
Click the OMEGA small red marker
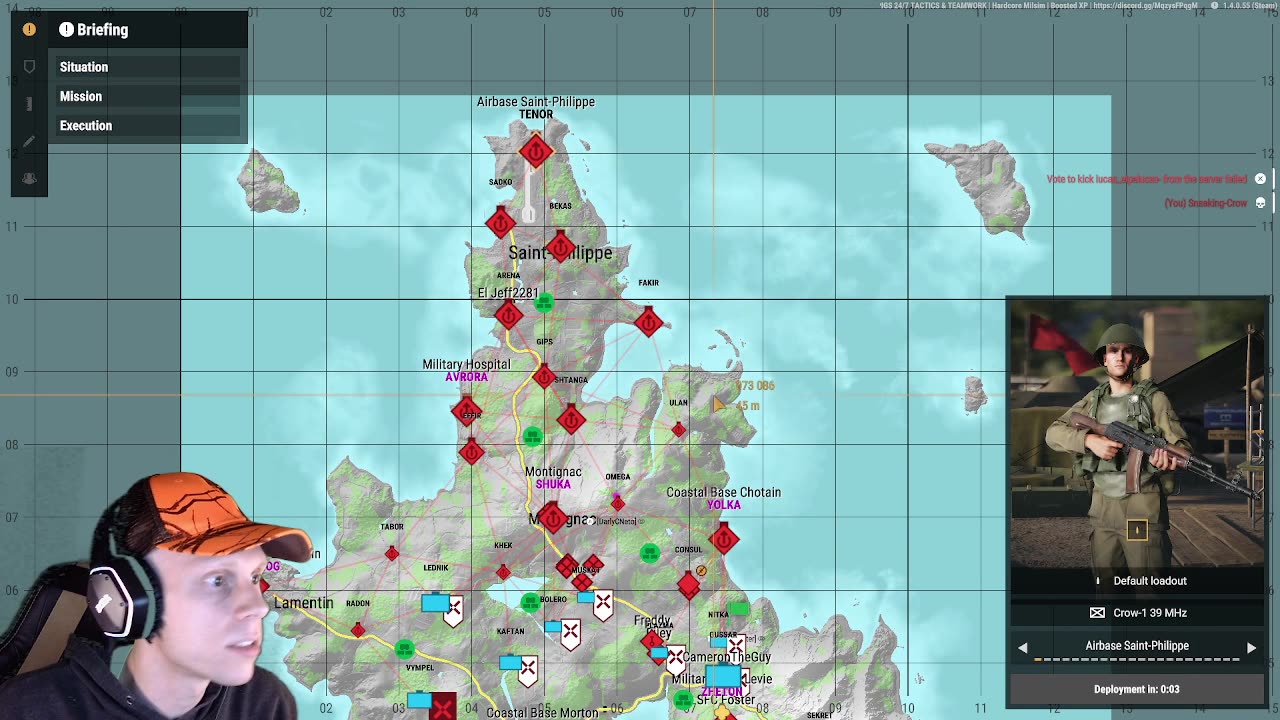point(617,503)
